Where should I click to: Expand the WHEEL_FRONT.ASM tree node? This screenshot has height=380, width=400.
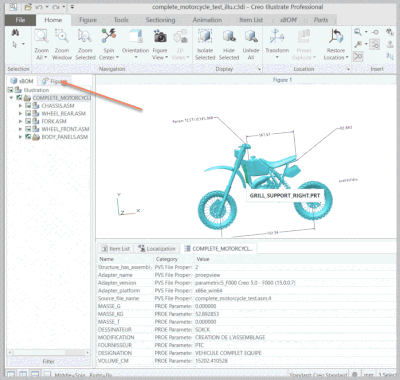tap(21, 129)
